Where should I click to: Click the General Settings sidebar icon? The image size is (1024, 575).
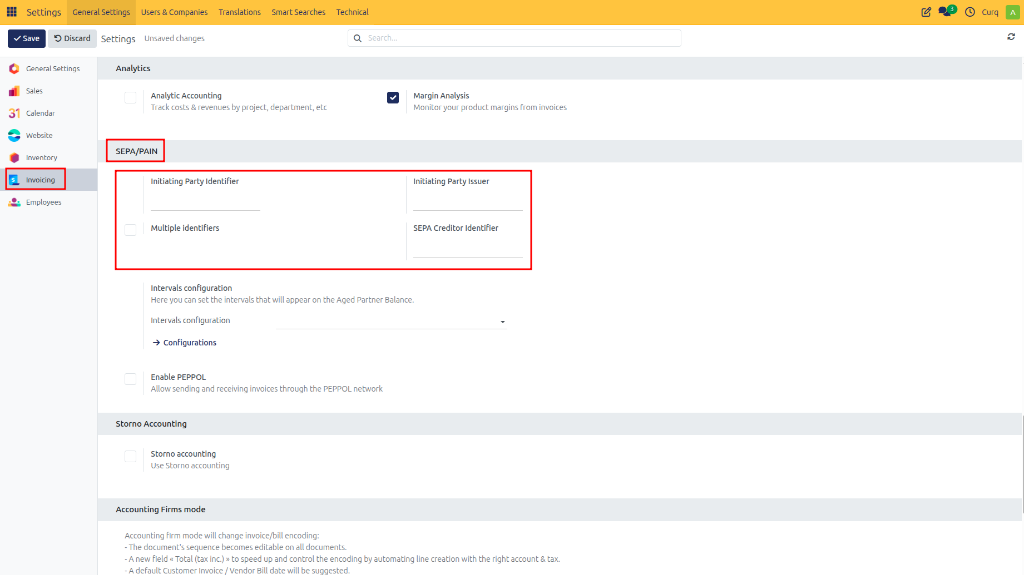[x=14, y=68]
